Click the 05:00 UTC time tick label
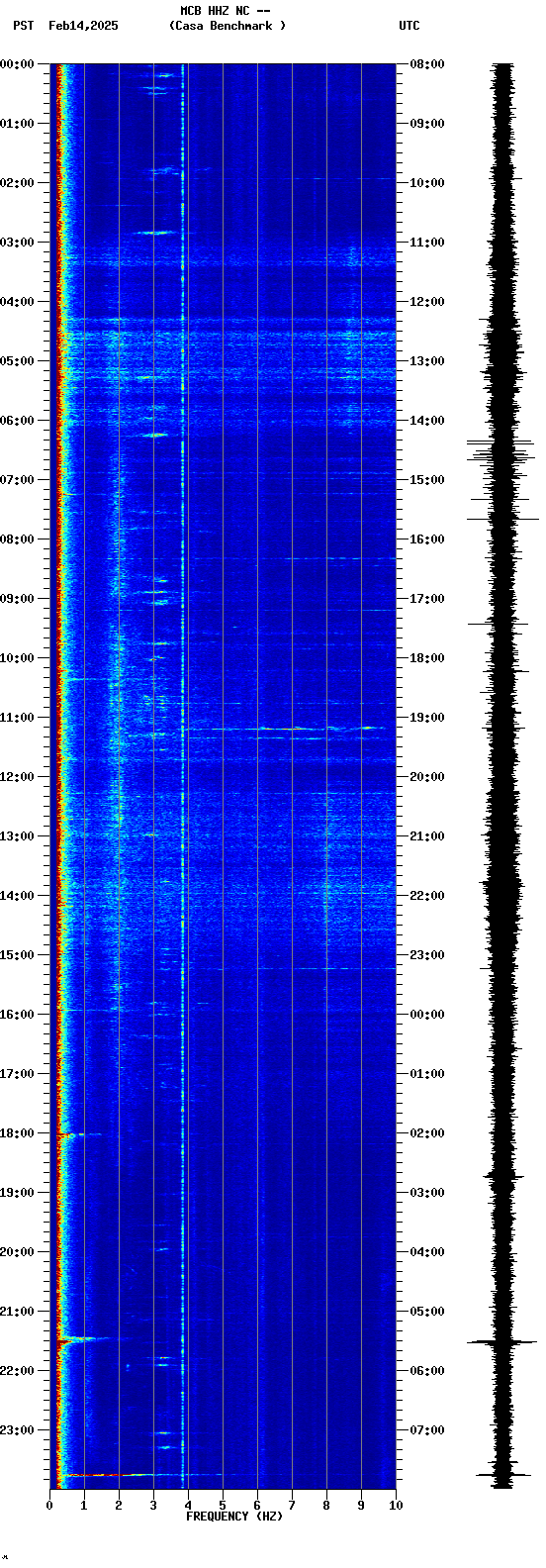The height and width of the screenshot is (1568, 546). [x=427, y=1312]
